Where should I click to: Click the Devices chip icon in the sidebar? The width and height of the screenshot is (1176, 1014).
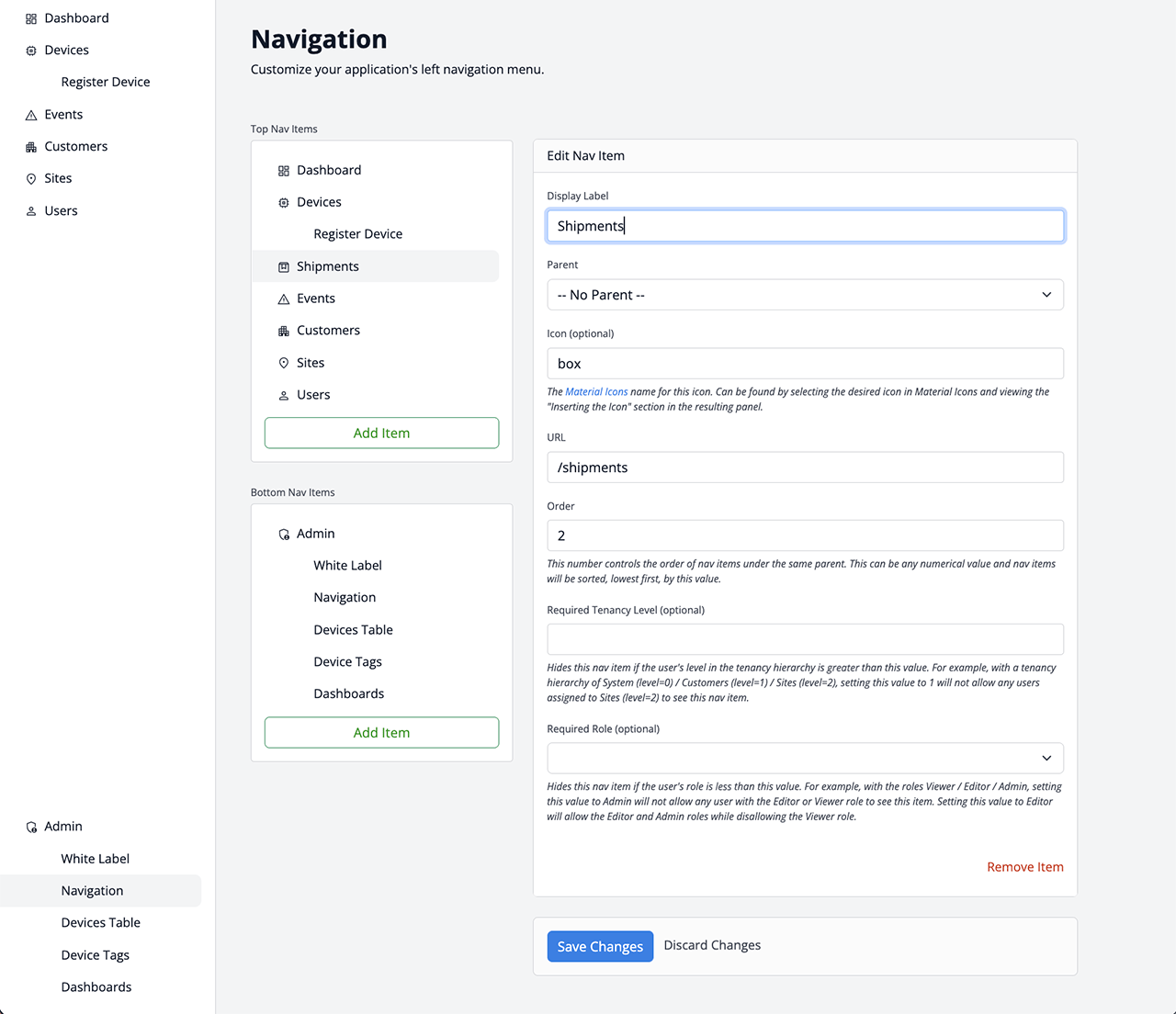31,51
